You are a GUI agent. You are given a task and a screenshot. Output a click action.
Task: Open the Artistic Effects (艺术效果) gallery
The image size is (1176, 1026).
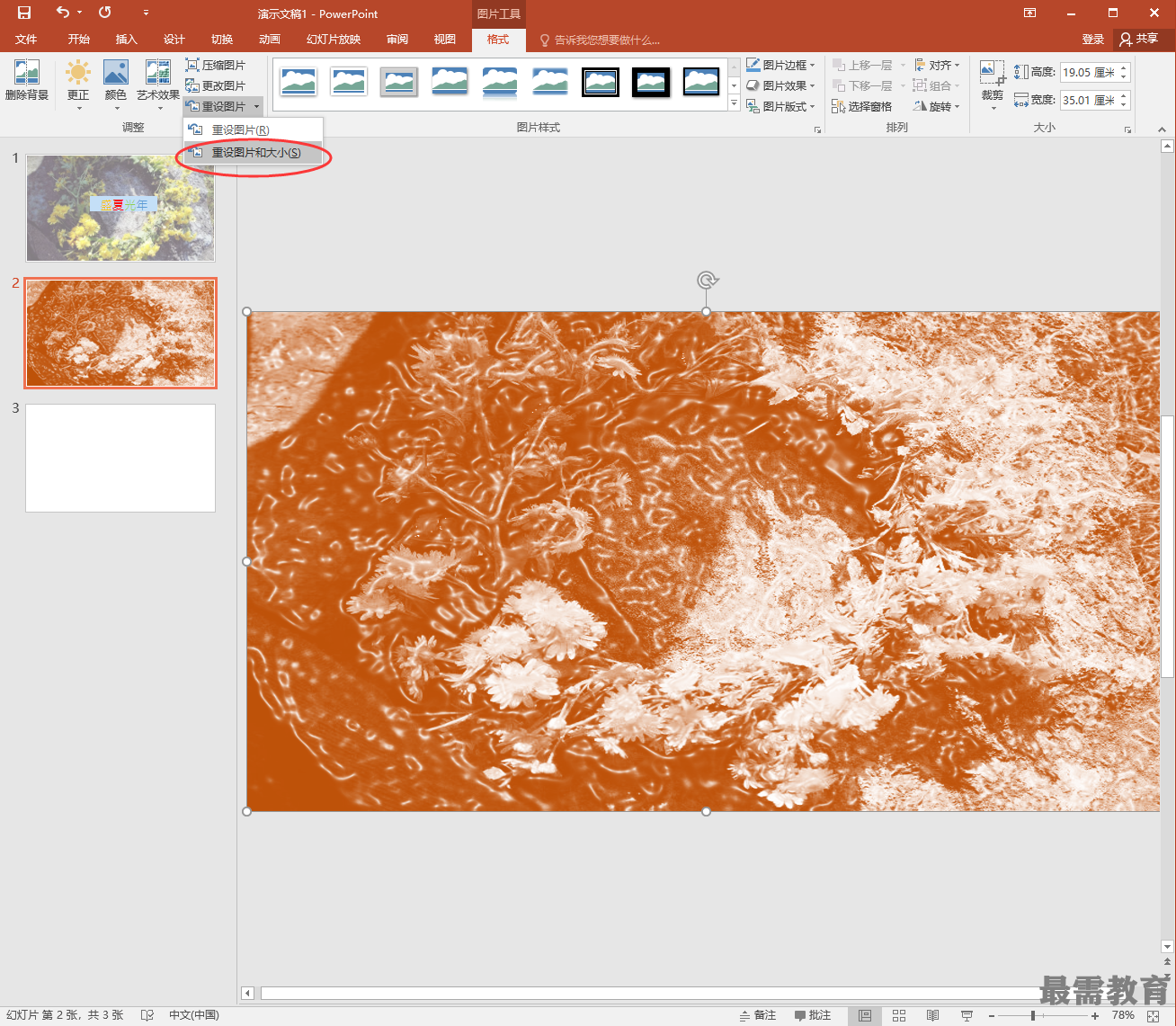tap(158, 85)
